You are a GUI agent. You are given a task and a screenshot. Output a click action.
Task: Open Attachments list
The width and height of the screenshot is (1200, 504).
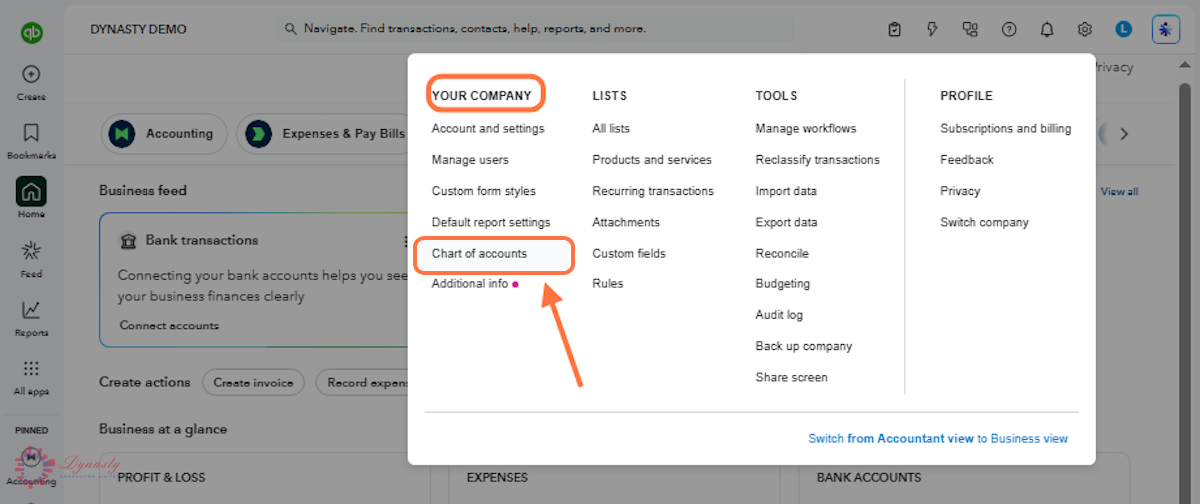click(626, 222)
